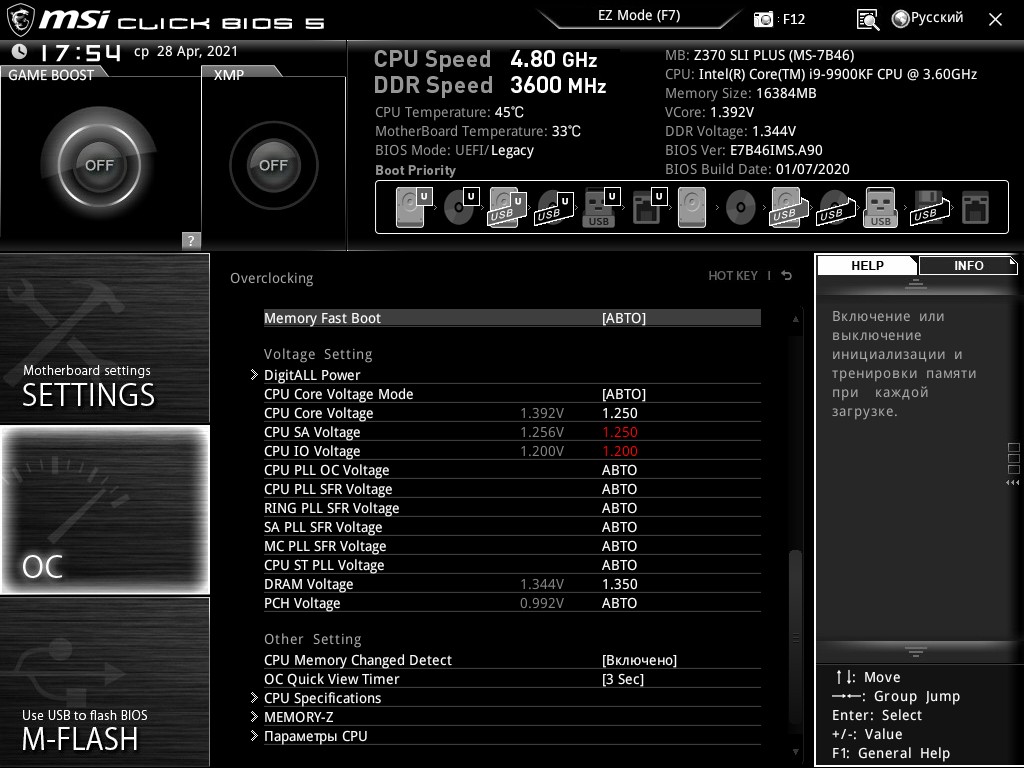Click scrollbar up arrow in settings list
This screenshot has height=768, width=1024.
tap(795, 319)
